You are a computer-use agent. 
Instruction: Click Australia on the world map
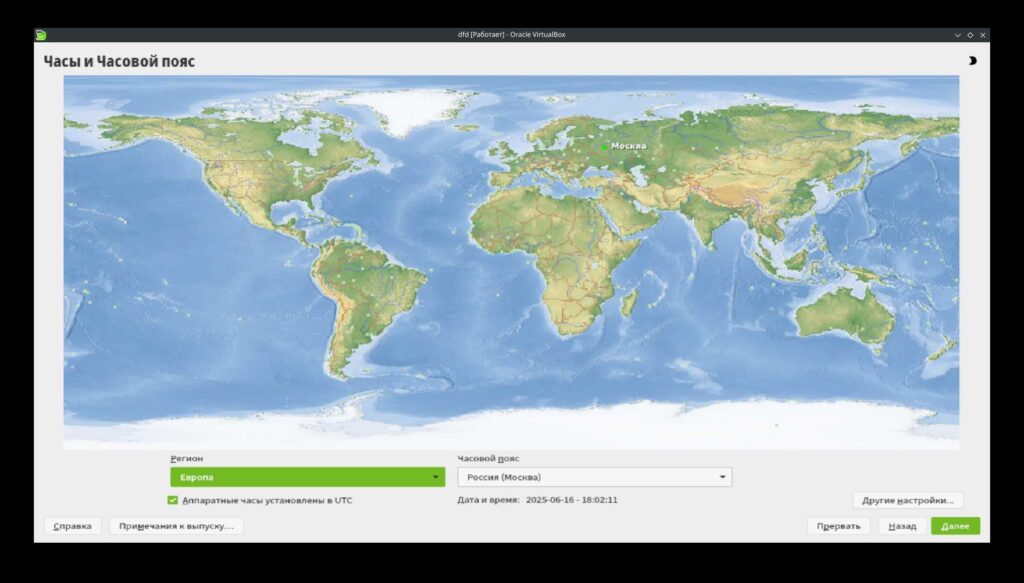[x=846, y=315]
